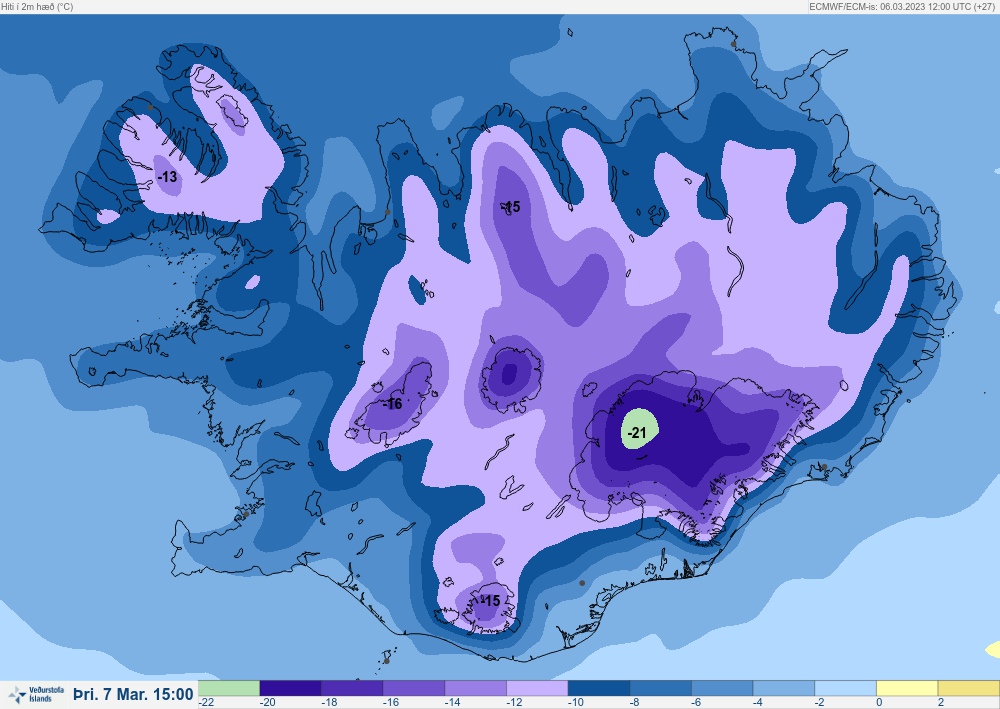
Task: Click the legend value -16
Action: (391, 702)
